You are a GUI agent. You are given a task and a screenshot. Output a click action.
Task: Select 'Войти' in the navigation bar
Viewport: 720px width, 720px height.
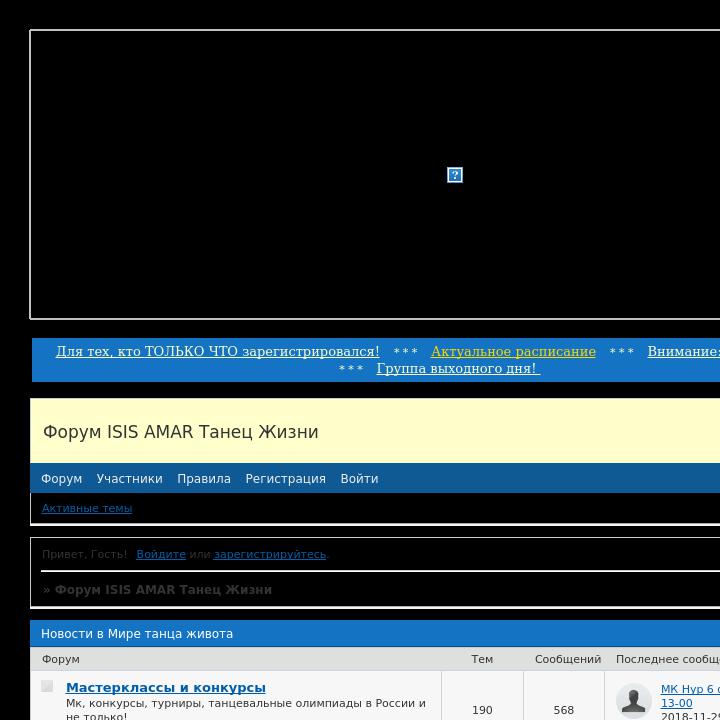tap(360, 478)
